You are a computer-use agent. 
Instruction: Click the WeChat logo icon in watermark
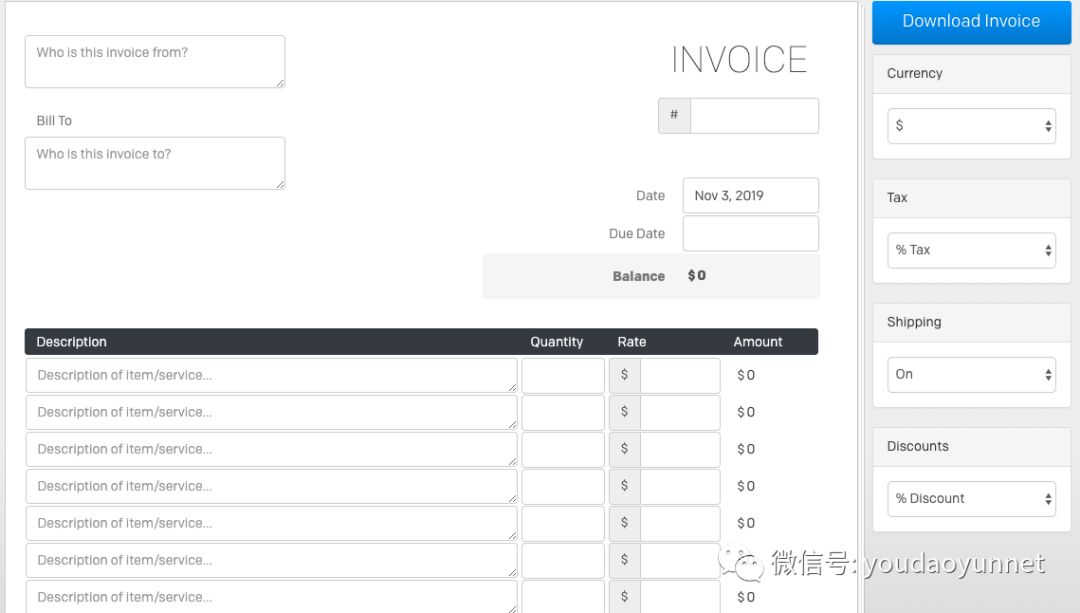click(740, 564)
